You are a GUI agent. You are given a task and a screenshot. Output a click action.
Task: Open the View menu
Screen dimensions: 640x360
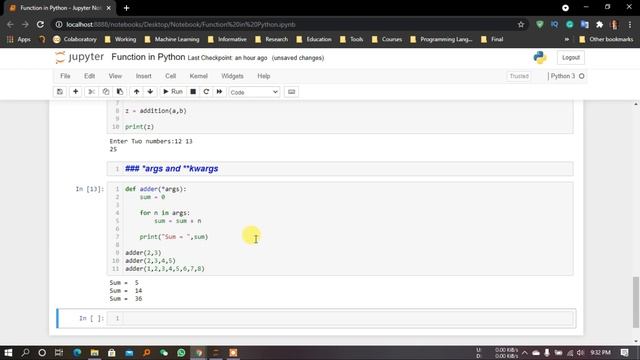pyautogui.click(x=115, y=76)
